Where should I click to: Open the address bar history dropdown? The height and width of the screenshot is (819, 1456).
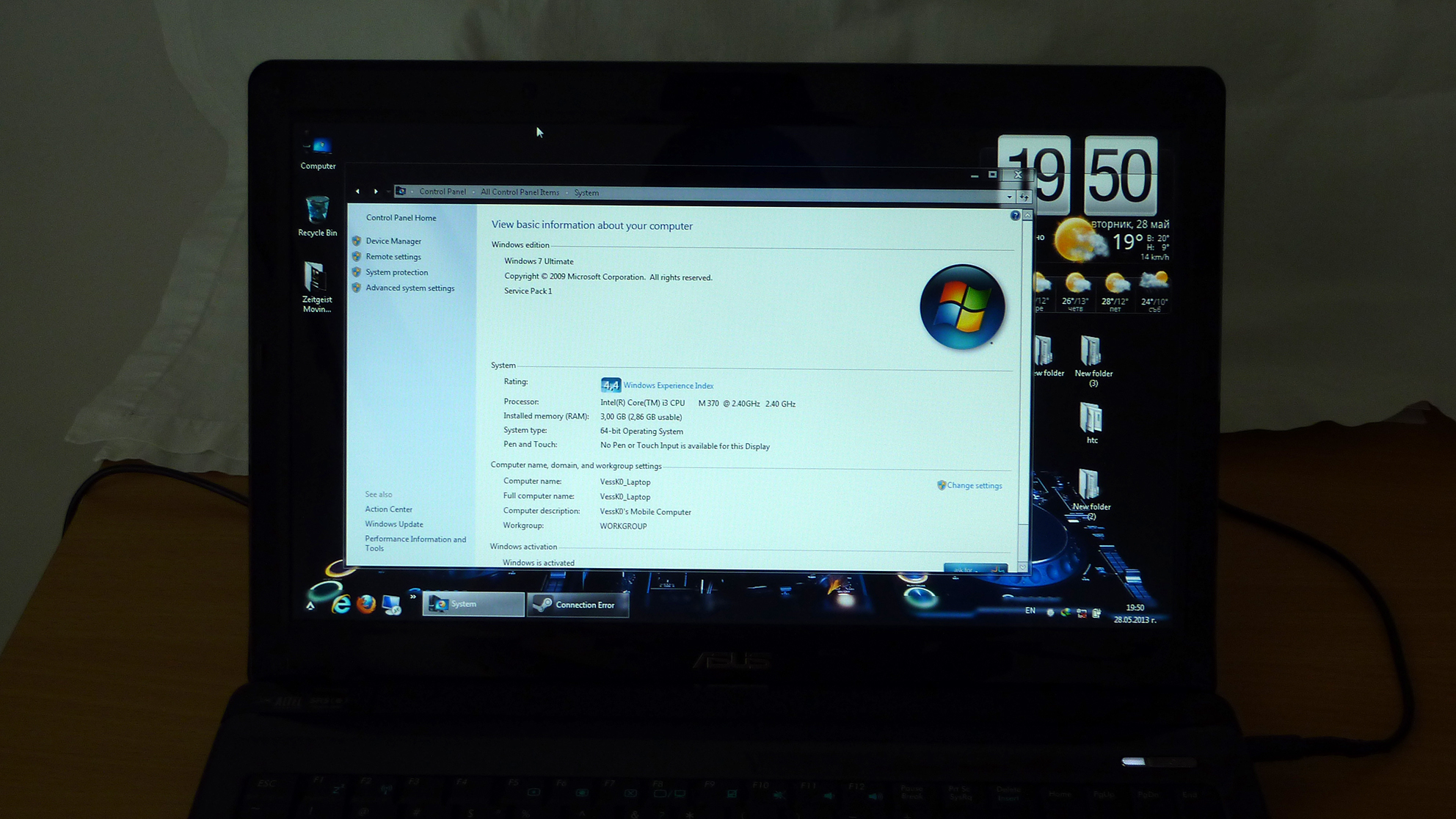coord(1010,197)
